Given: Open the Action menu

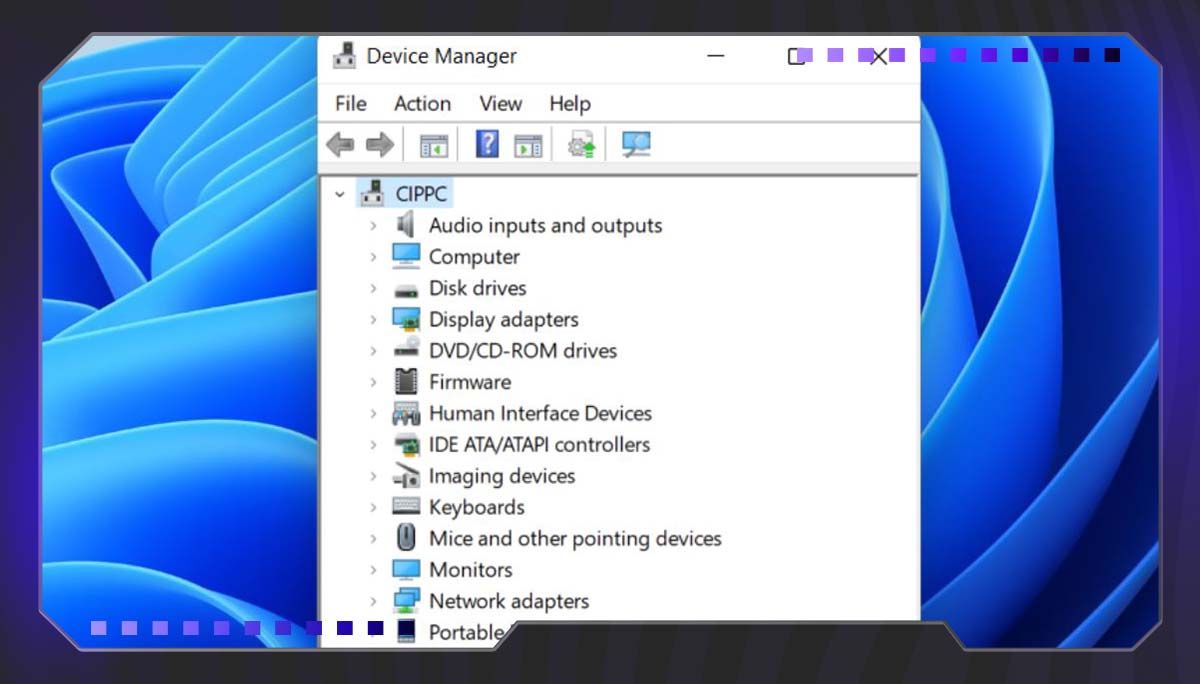Looking at the screenshot, I should coord(422,104).
